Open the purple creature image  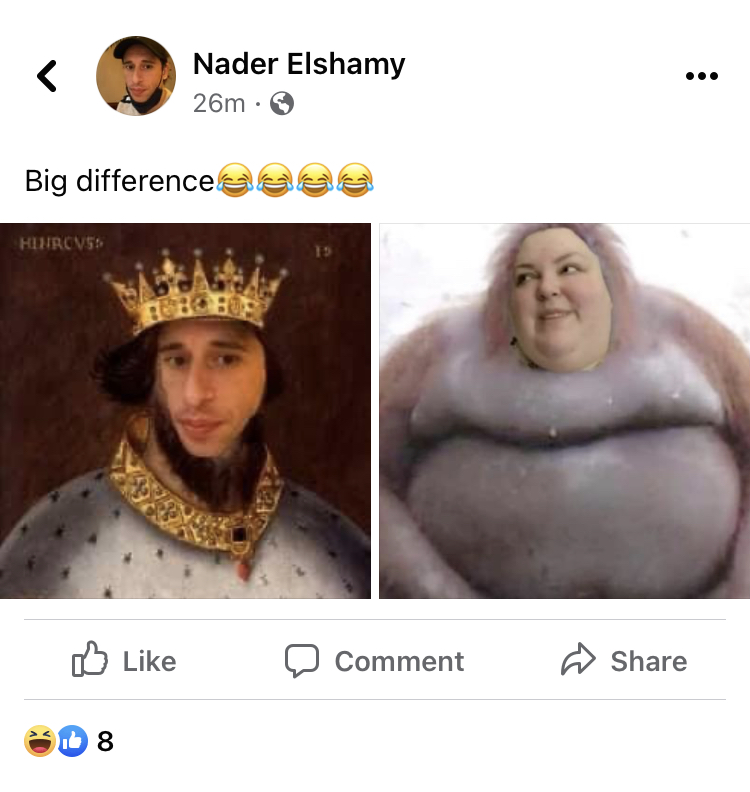pyautogui.click(x=565, y=411)
